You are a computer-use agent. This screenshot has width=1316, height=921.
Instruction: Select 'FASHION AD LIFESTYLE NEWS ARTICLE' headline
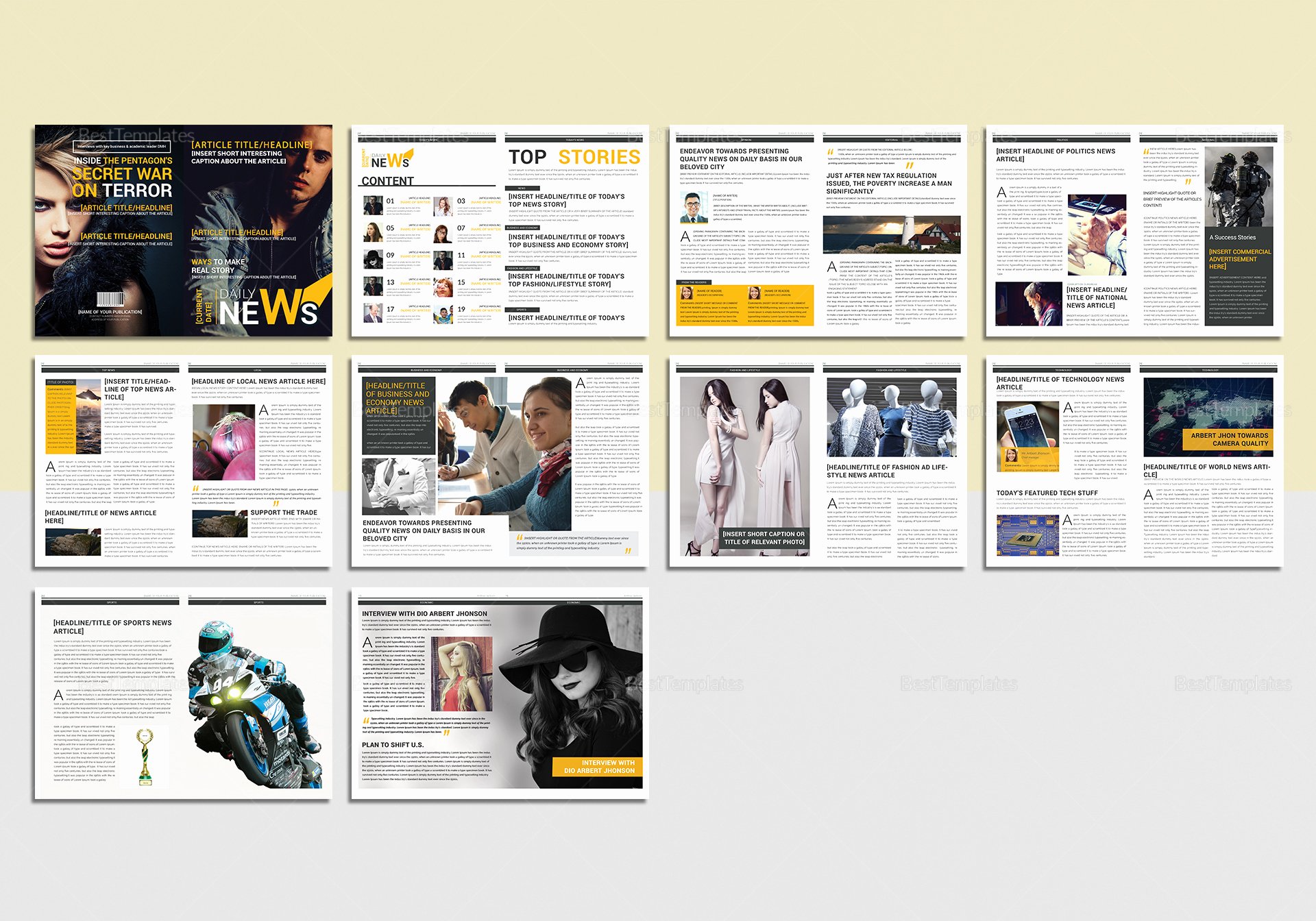click(x=887, y=471)
